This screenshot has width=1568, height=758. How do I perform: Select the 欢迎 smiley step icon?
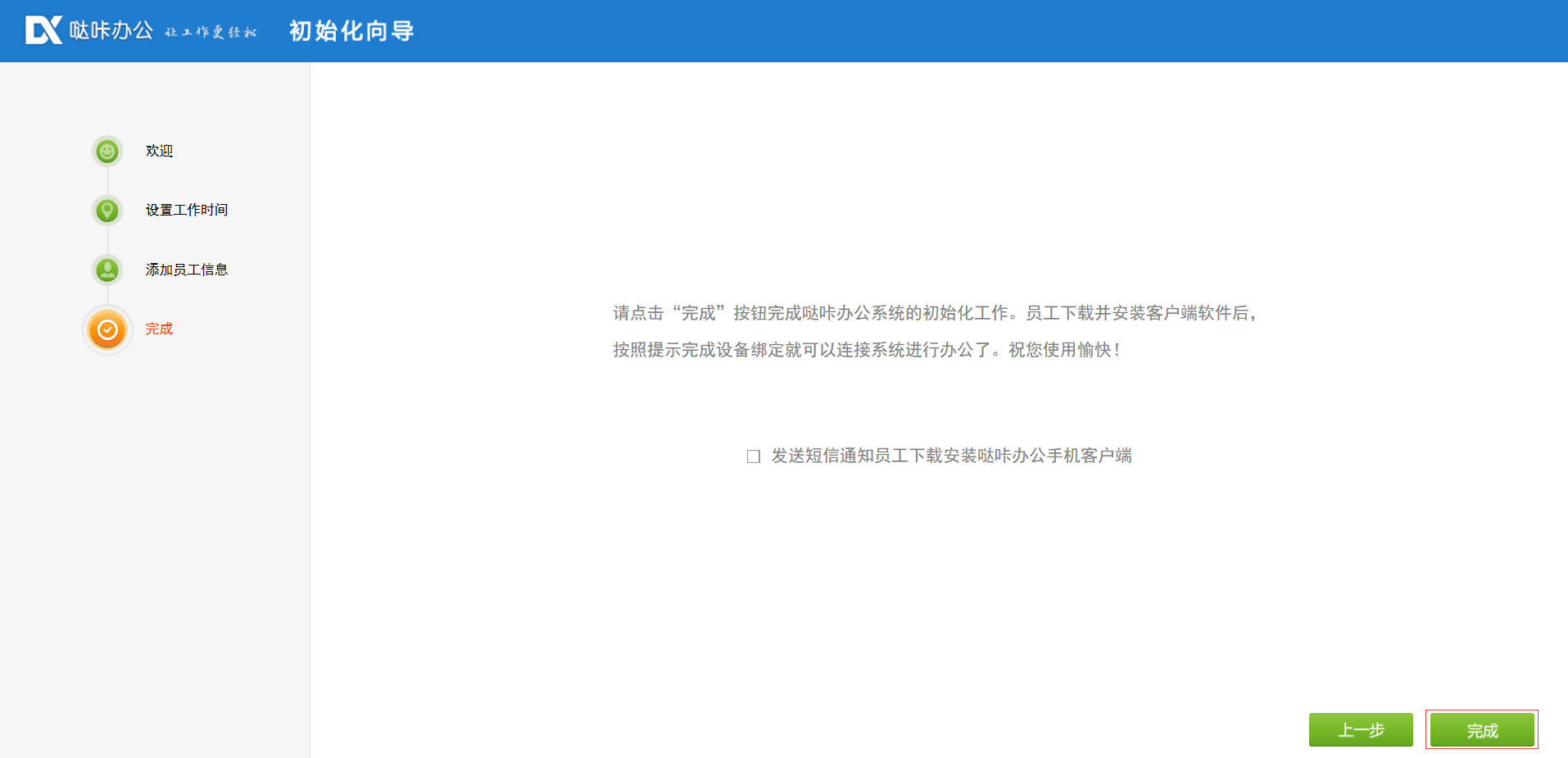coord(107,151)
